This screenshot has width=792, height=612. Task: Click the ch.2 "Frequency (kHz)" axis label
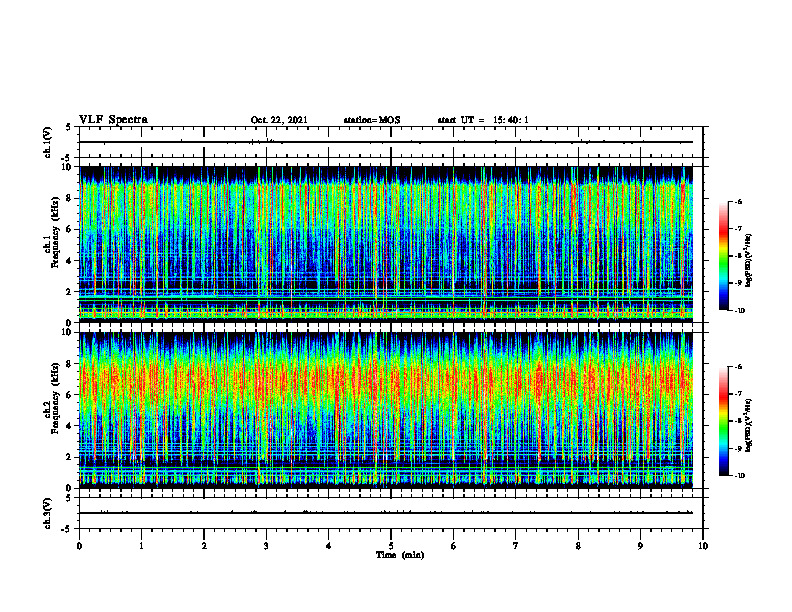pyautogui.click(x=55, y=398)
